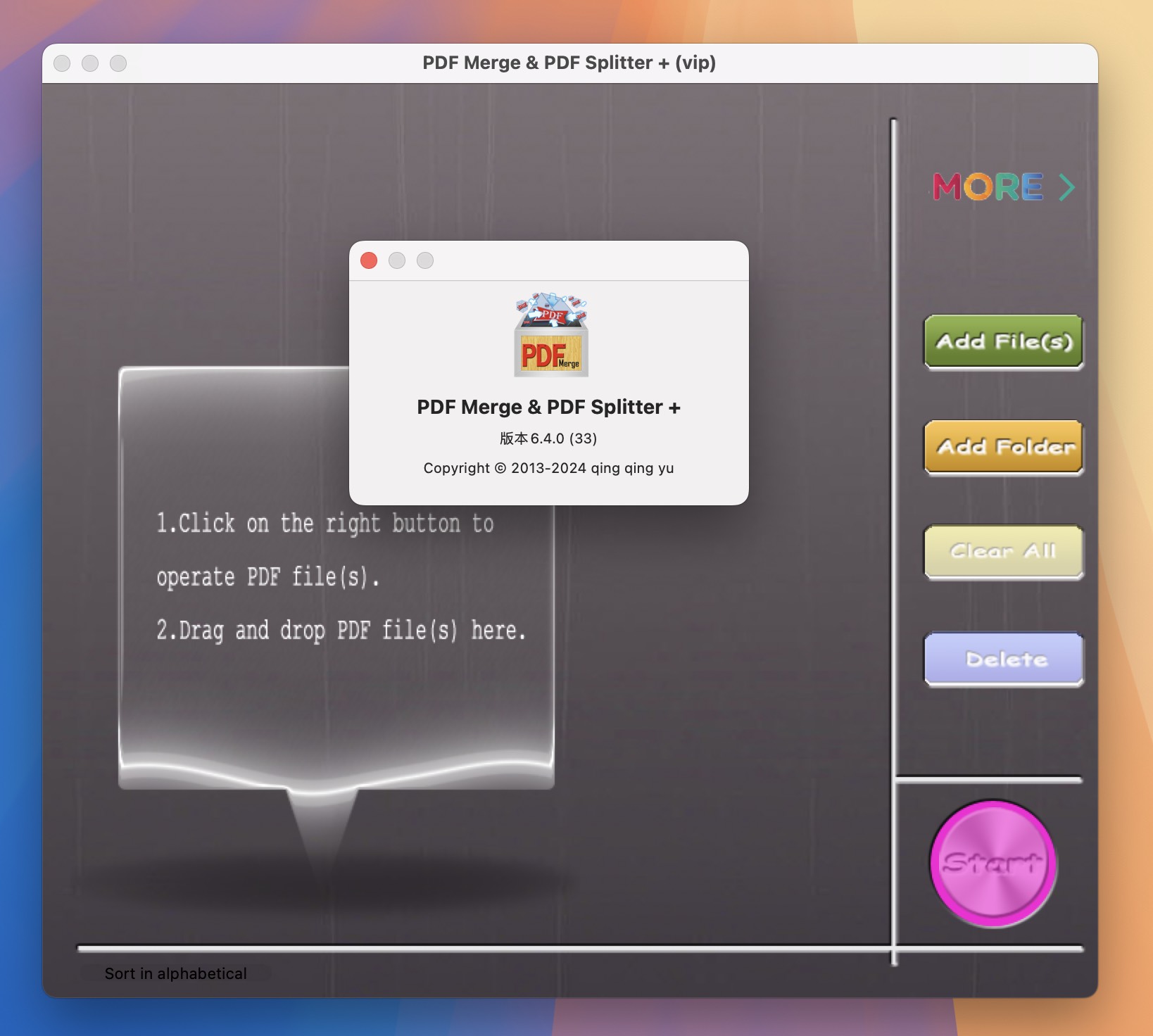Click the PDF Merge app icon in About dialog
Screen dimensions: 1153x1036
551,336
